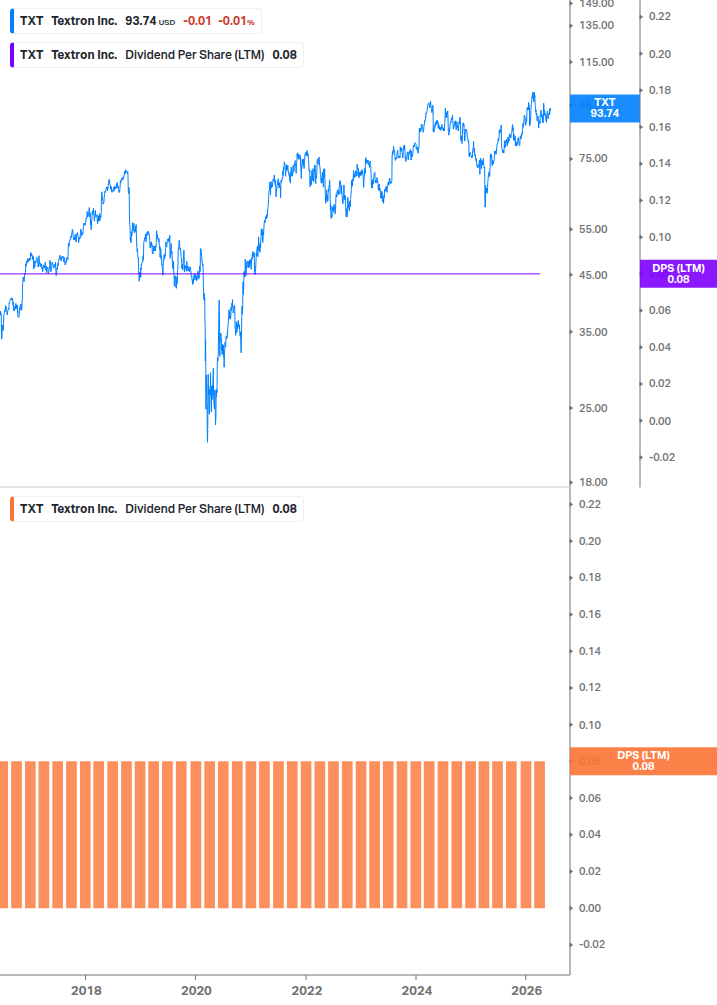Click the orange color bar of lower DPS legend
717x1005 pixels.
[12, 509]
